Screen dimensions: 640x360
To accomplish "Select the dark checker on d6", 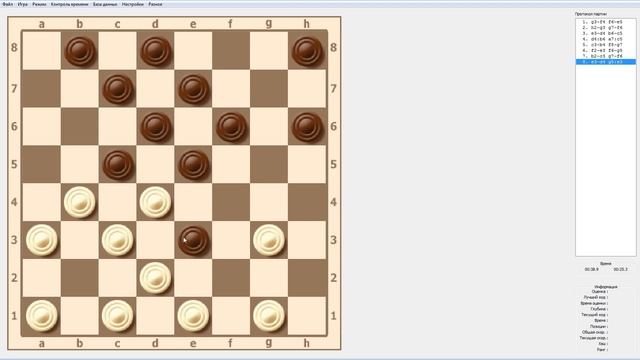I will (156, 127).
